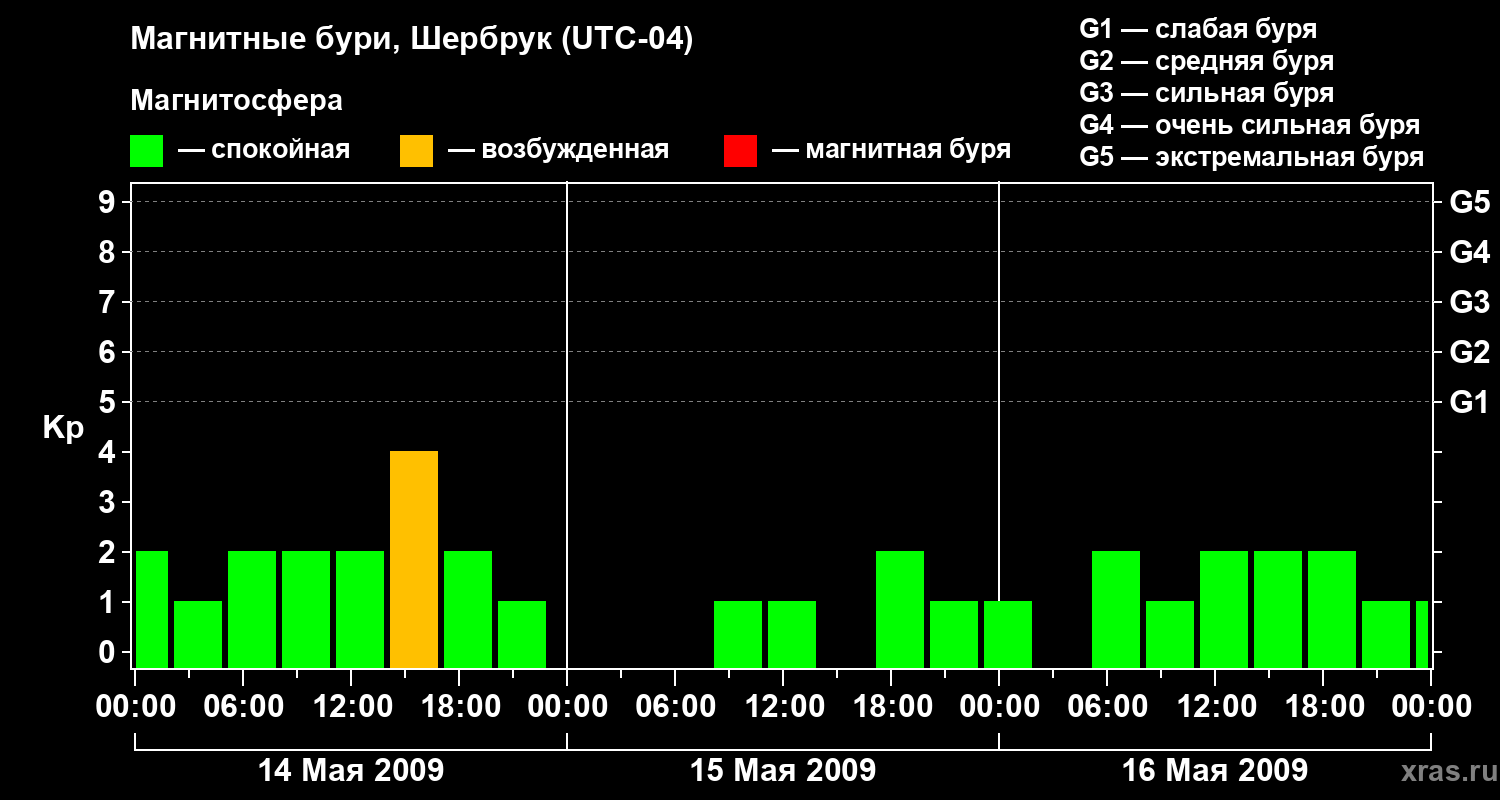This screenshot has width=1500, height=800.
Task: Select the green bar above 12:00 on 16 Мая
Action: point(1224,609)
